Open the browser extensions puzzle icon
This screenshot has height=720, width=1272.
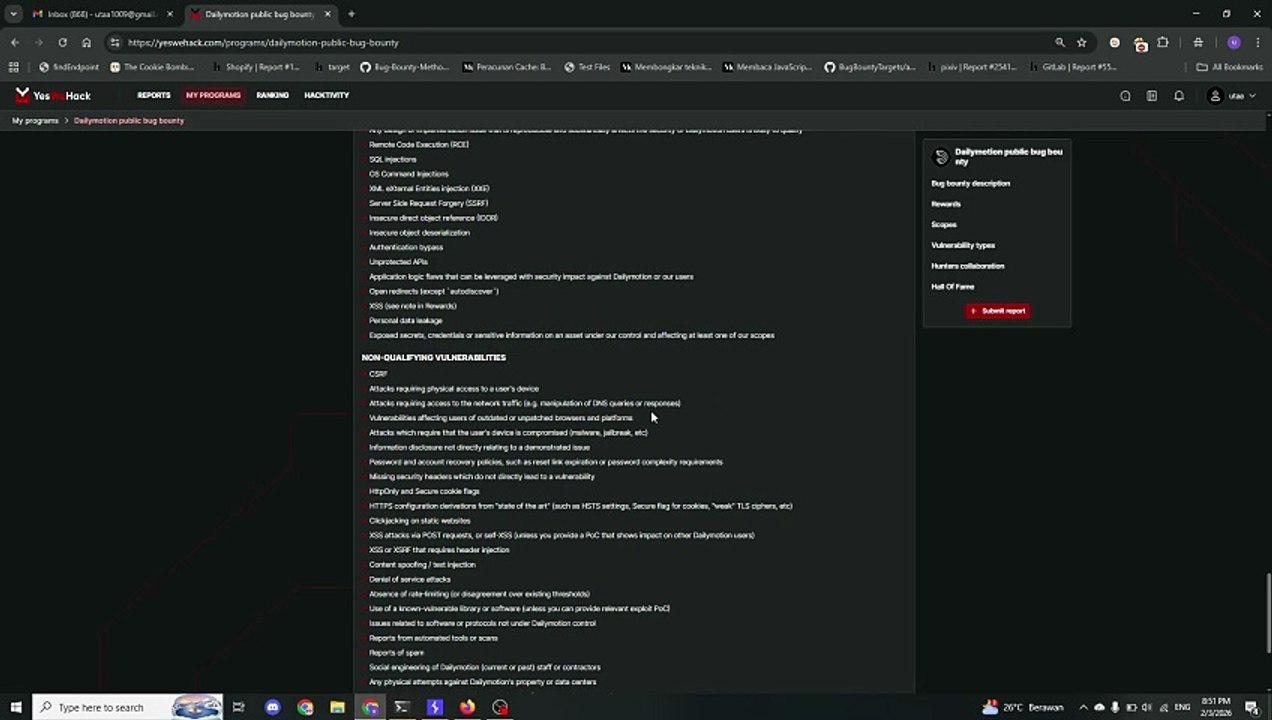click(x=1162, y=43)
